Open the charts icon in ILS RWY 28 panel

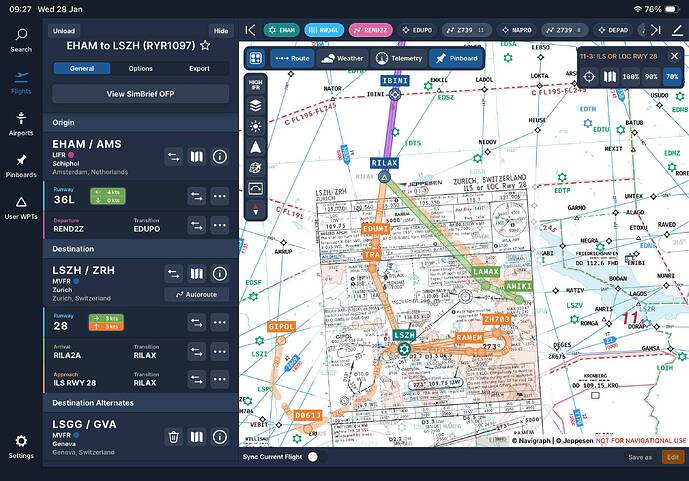tap(609, 76)
